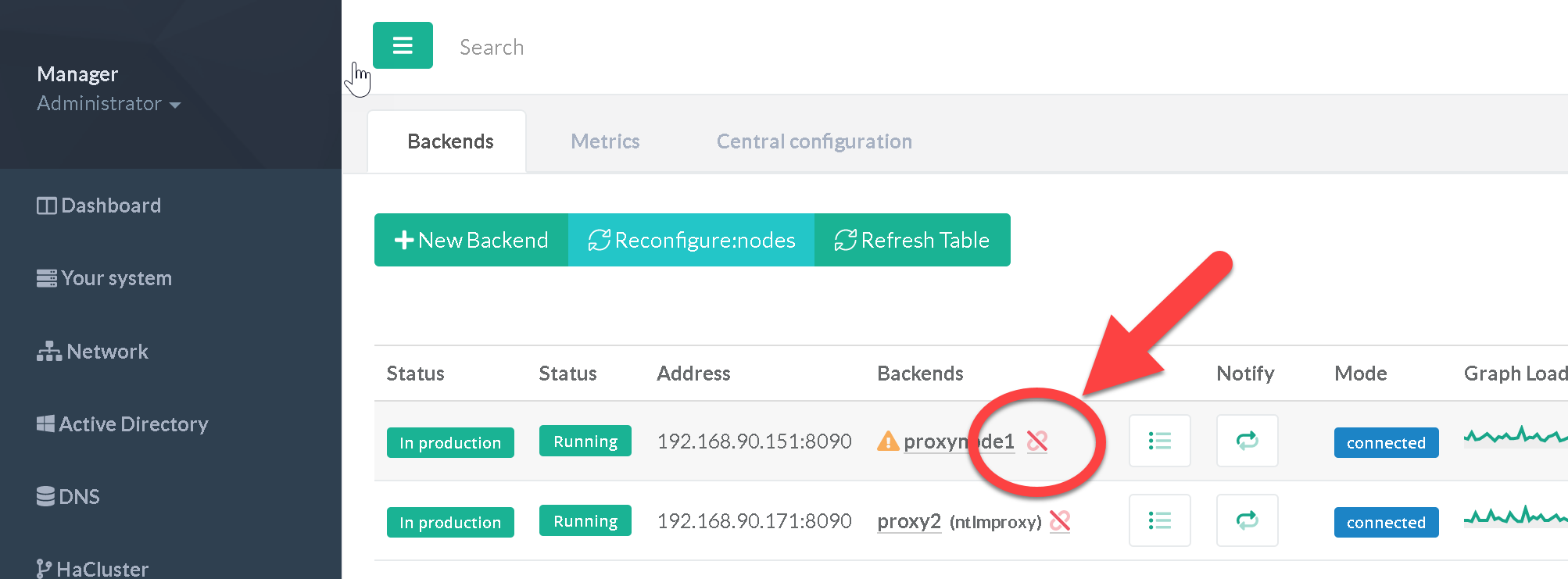
Task: Click notify sync icon for proxy2
Action: coord(1247,521)
